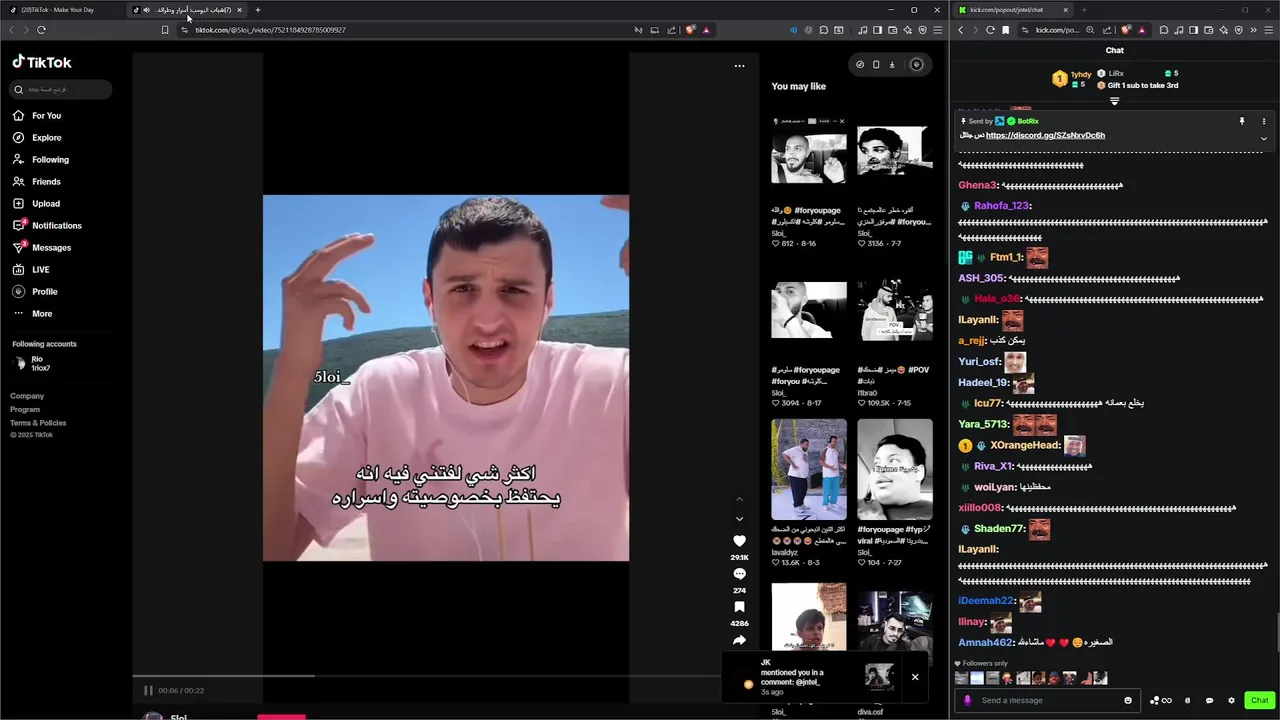Click the profile avatar in TikTok top bar
Screen dimensions: 1280x720
click(x=916, y=64)
